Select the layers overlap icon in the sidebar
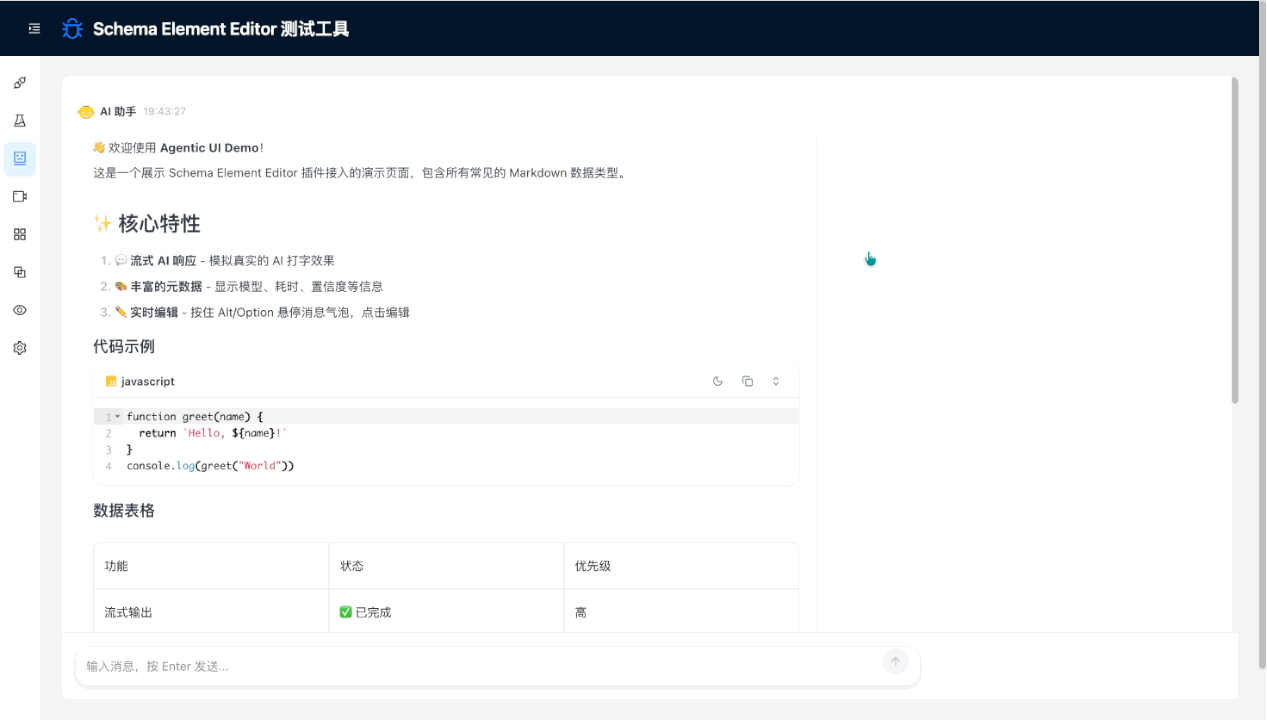1267x720 pixels. [x=19, y=271]
